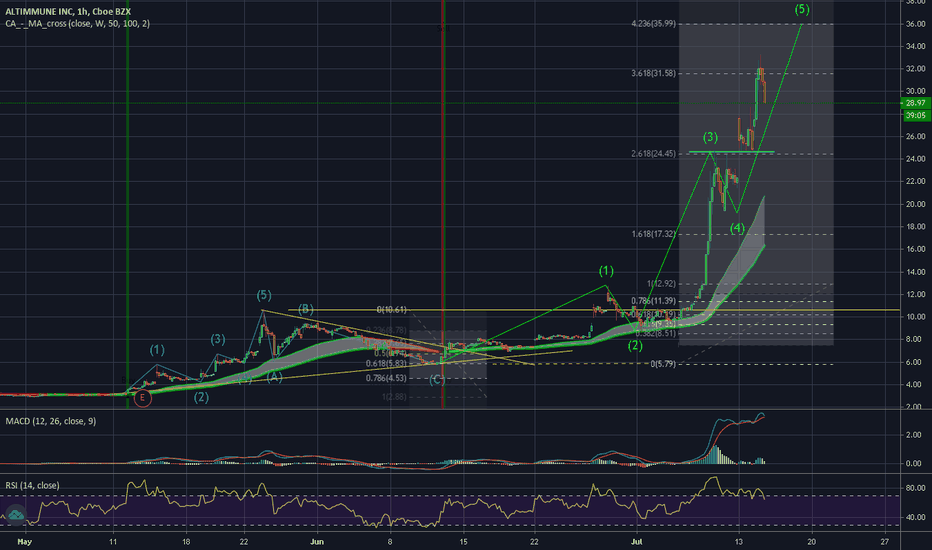Open the CA_-_MA_cross indicator legend

77,24
